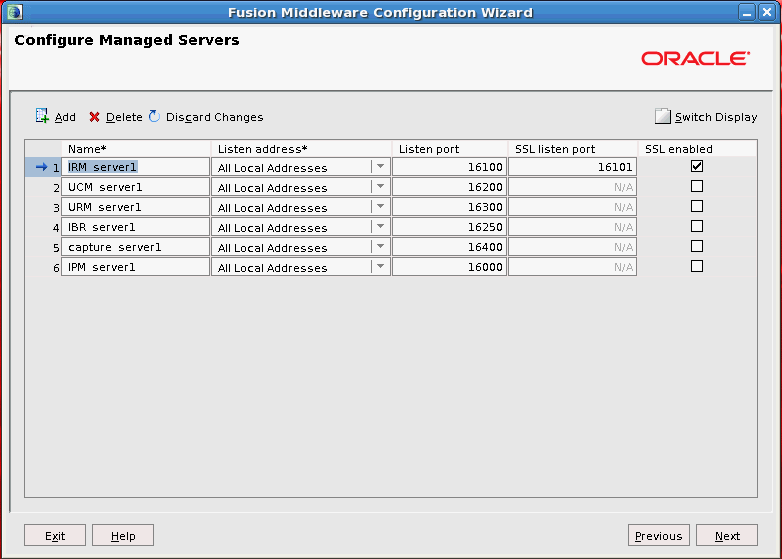Go back with Previous button

point(658,535)
